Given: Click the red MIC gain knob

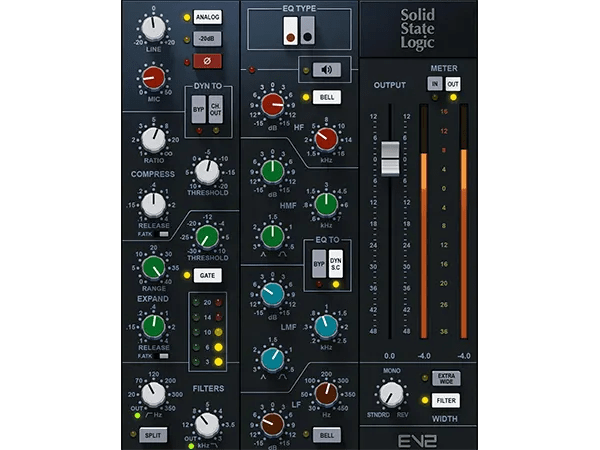Looking at the screenshot, I should (153, 78).
